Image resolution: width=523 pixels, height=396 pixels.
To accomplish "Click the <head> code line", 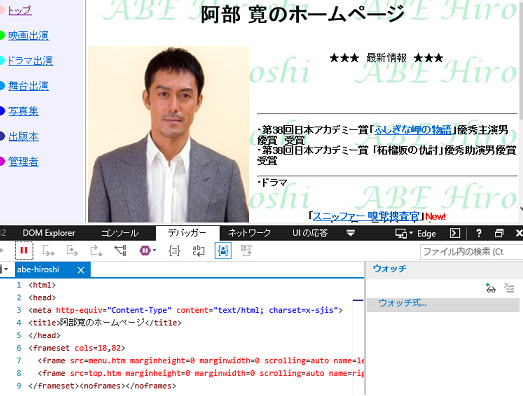I will pyautogui.click(x=42, y=298).
